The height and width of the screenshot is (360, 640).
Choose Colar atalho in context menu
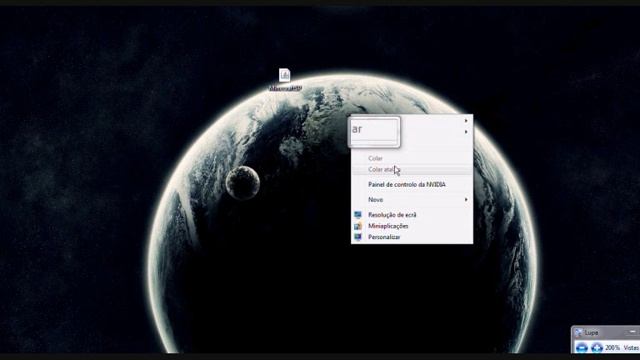click(412, 169)
